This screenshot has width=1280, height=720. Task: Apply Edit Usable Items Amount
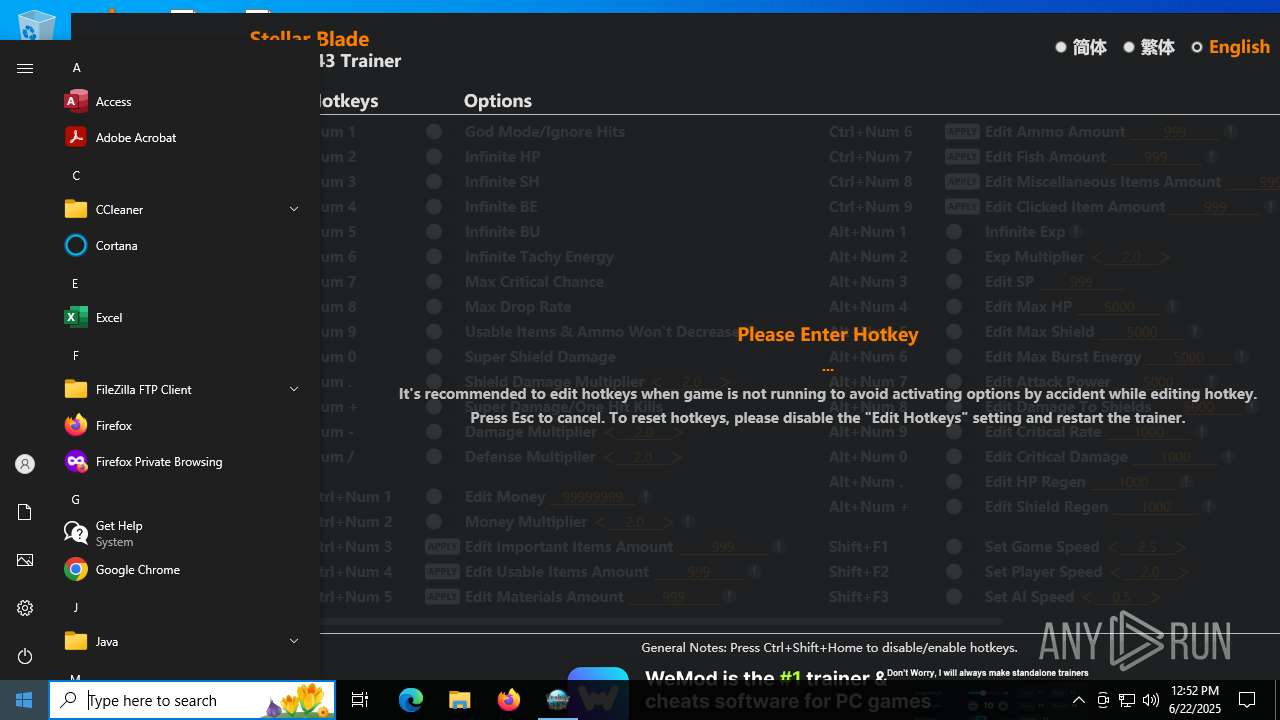tap(442, 571)
